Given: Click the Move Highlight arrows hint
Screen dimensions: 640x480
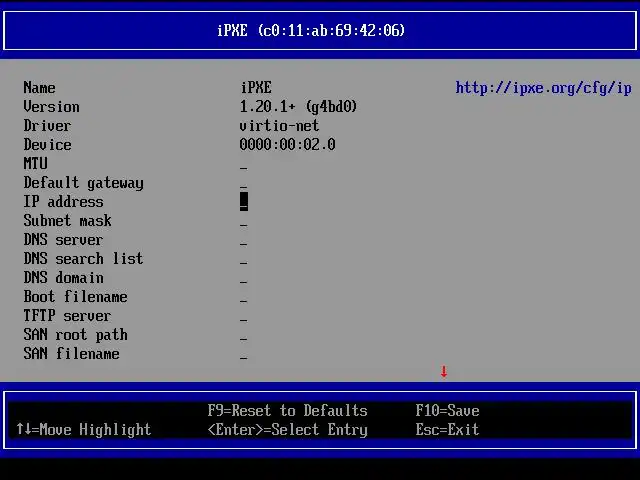Looking at the screenshot, I should [84, 429].
